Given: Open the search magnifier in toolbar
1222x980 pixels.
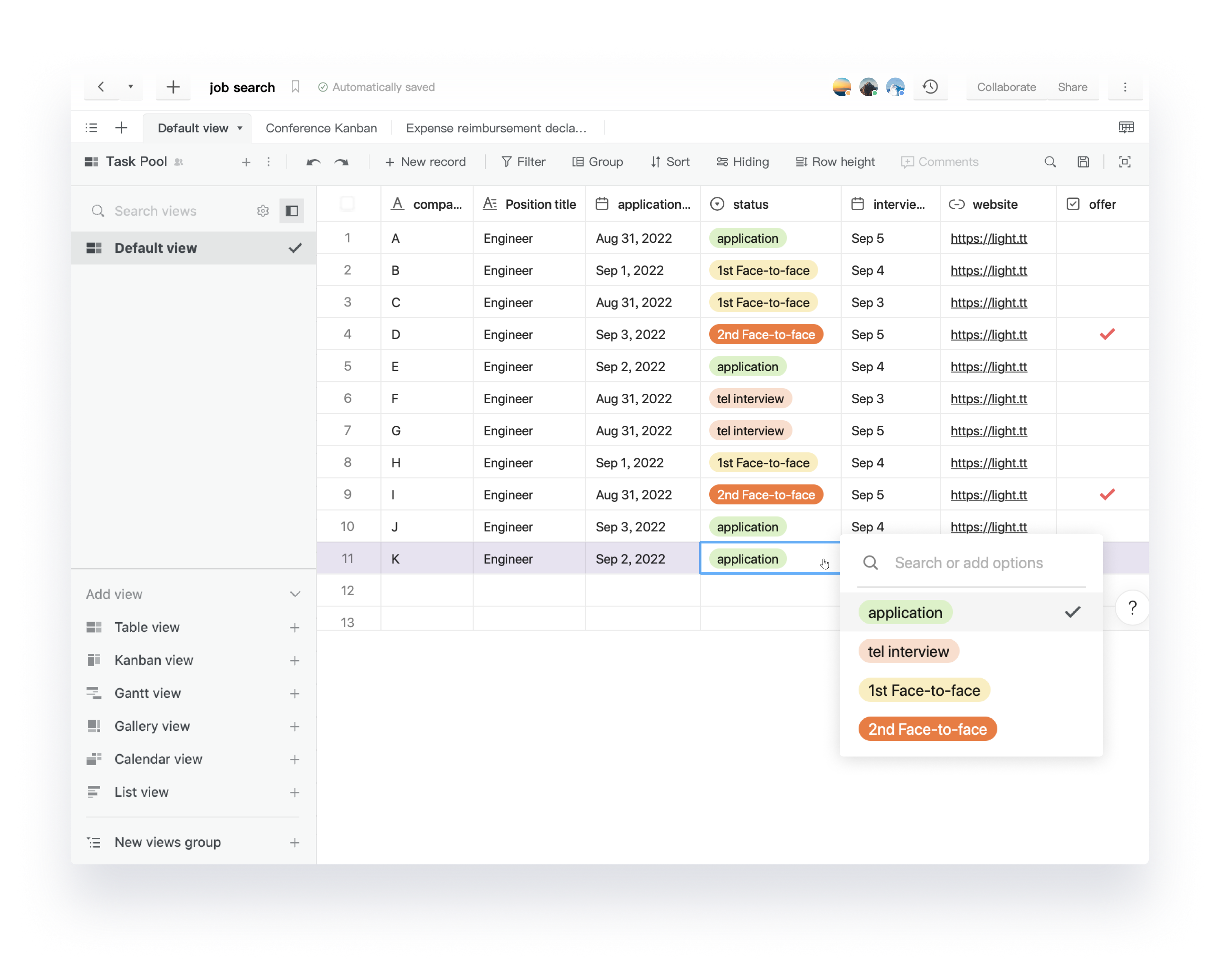Looking at the screenshot, I should [x=1050, y=162].
